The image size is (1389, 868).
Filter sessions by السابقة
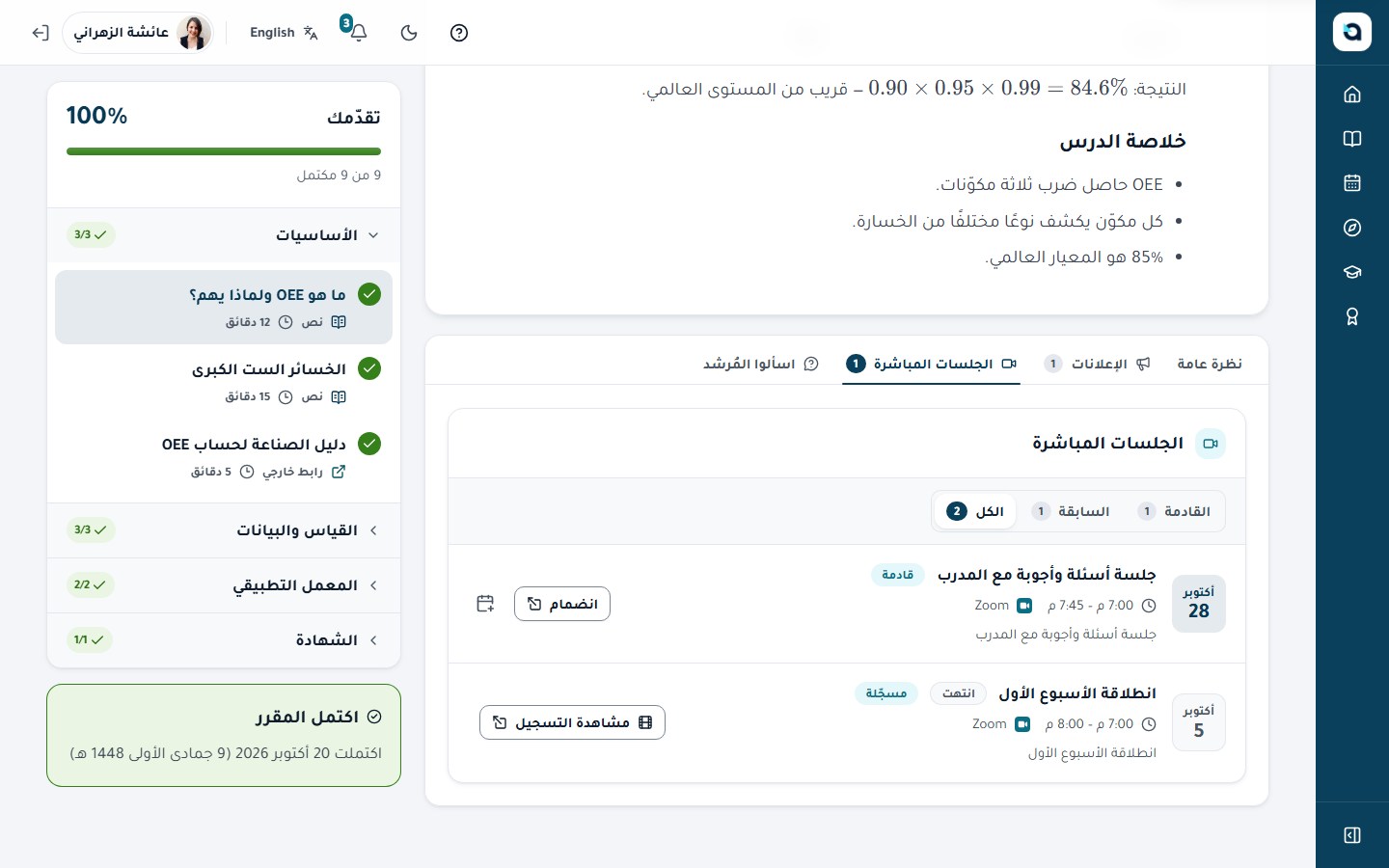[x=1070, y=511]
